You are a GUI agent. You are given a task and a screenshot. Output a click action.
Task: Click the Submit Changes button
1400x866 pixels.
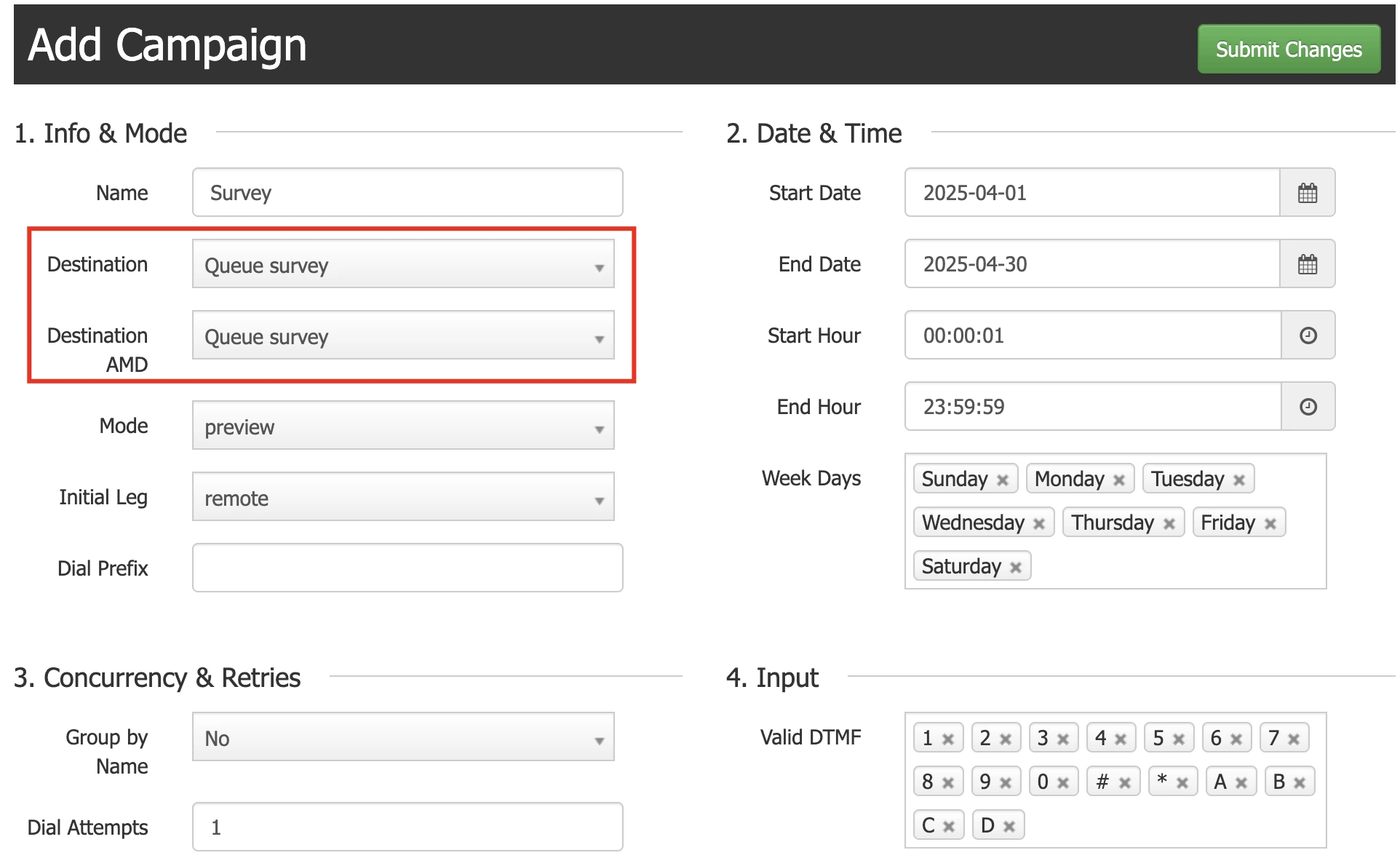tap(1288, 49)
